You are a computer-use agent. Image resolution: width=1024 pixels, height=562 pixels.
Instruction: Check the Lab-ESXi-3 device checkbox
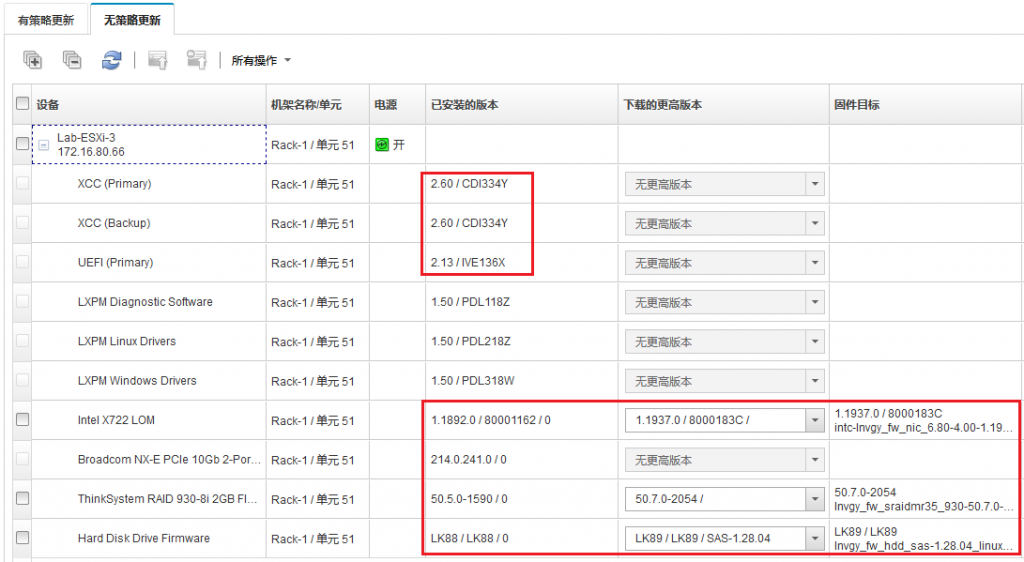point(22,143)
